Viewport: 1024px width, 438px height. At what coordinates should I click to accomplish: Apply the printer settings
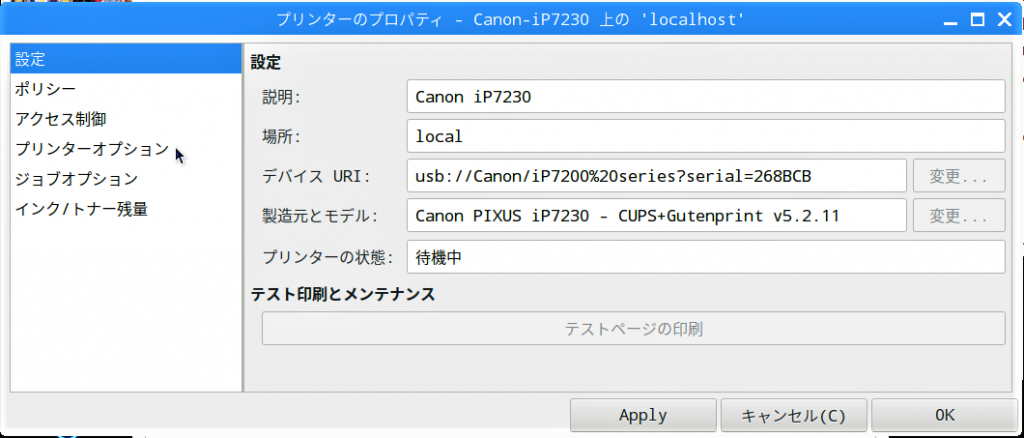[643, 415]
